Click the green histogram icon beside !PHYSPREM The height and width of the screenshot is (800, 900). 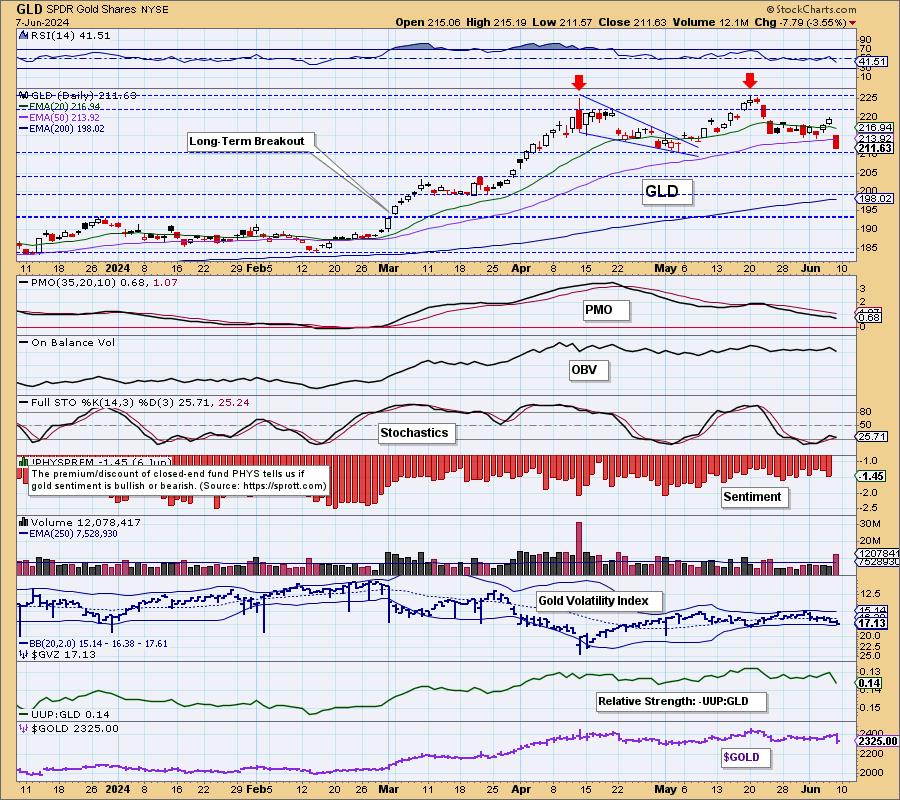coord(24,462)
